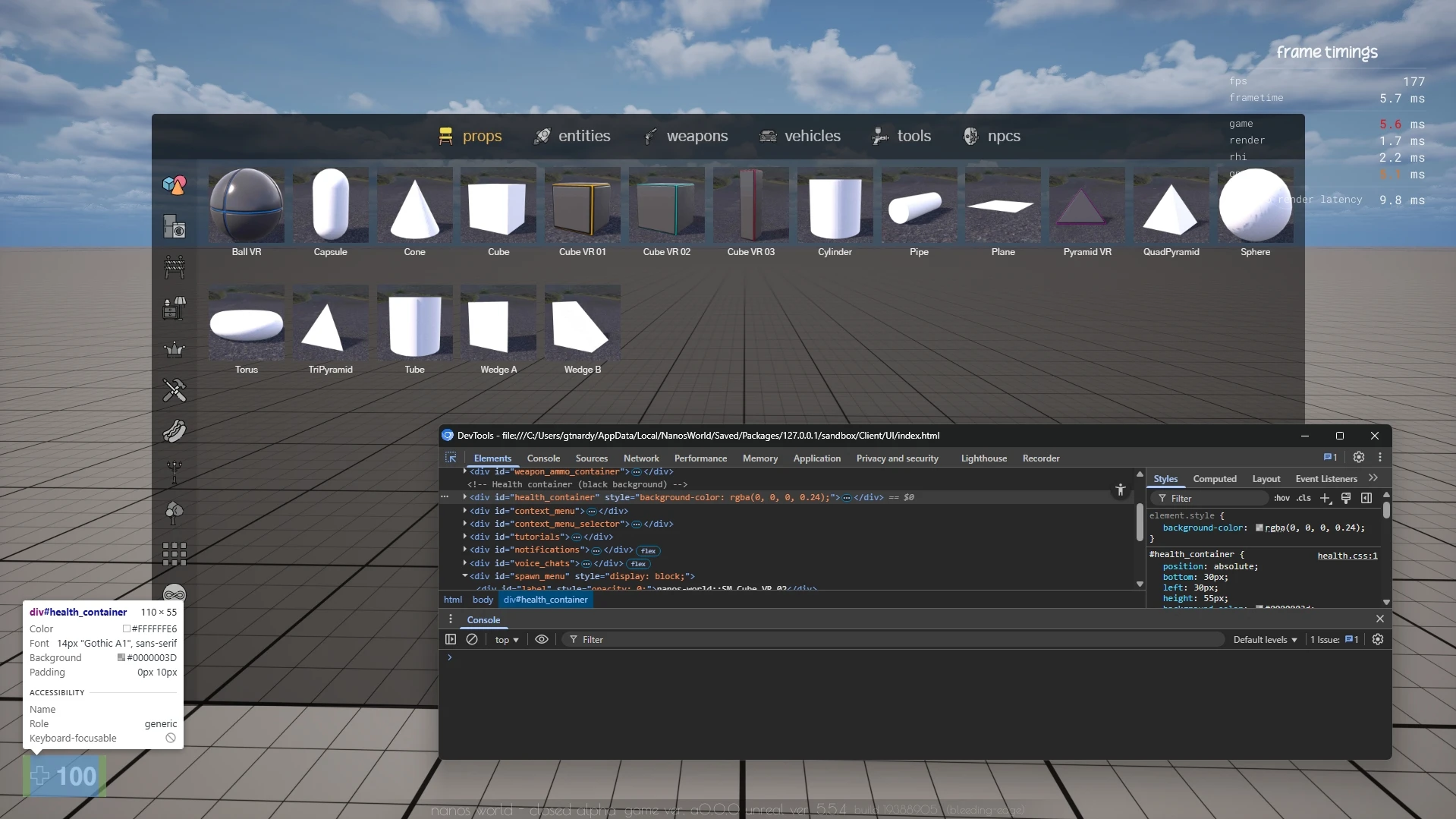Toggle computed styles sidebar pane icon
Image resolution: width=1456 pixels, height=819 pixels.
coord(1366,498)
